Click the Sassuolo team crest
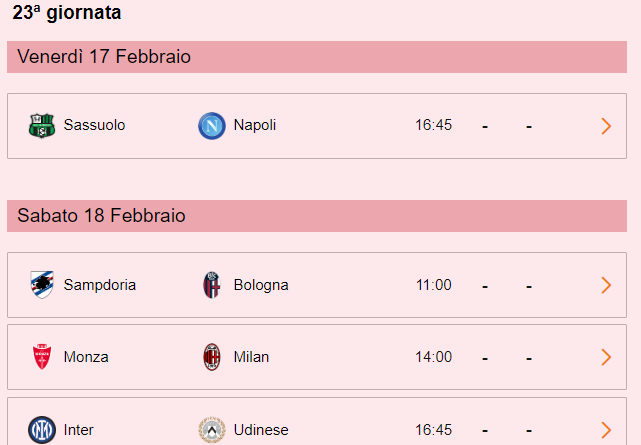 42,126
